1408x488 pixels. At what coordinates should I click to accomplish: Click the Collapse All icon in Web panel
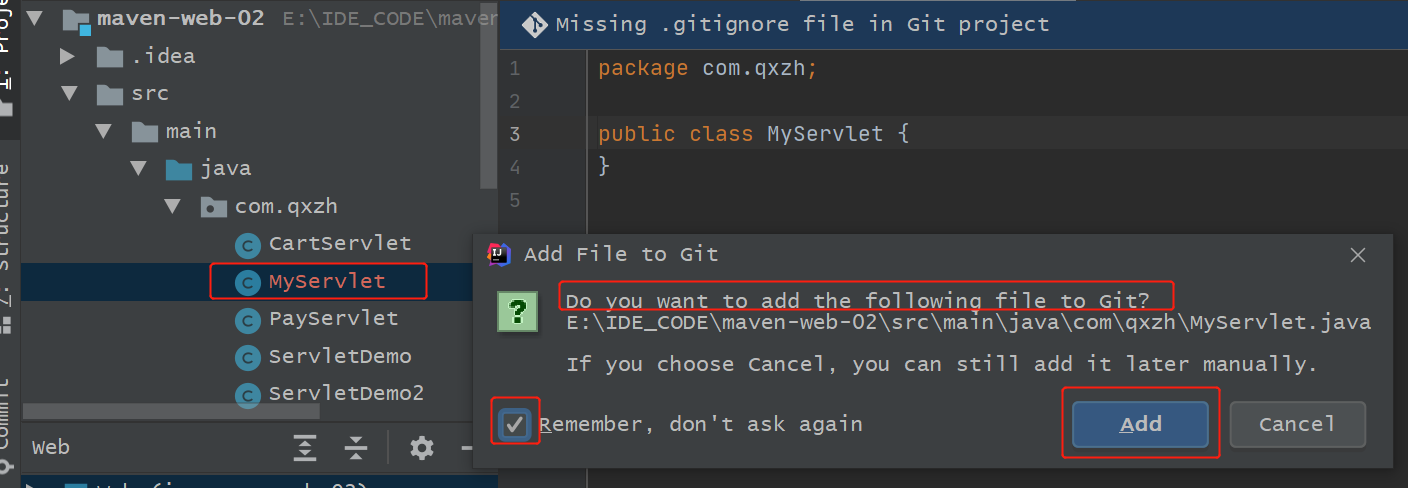(355, 448)
